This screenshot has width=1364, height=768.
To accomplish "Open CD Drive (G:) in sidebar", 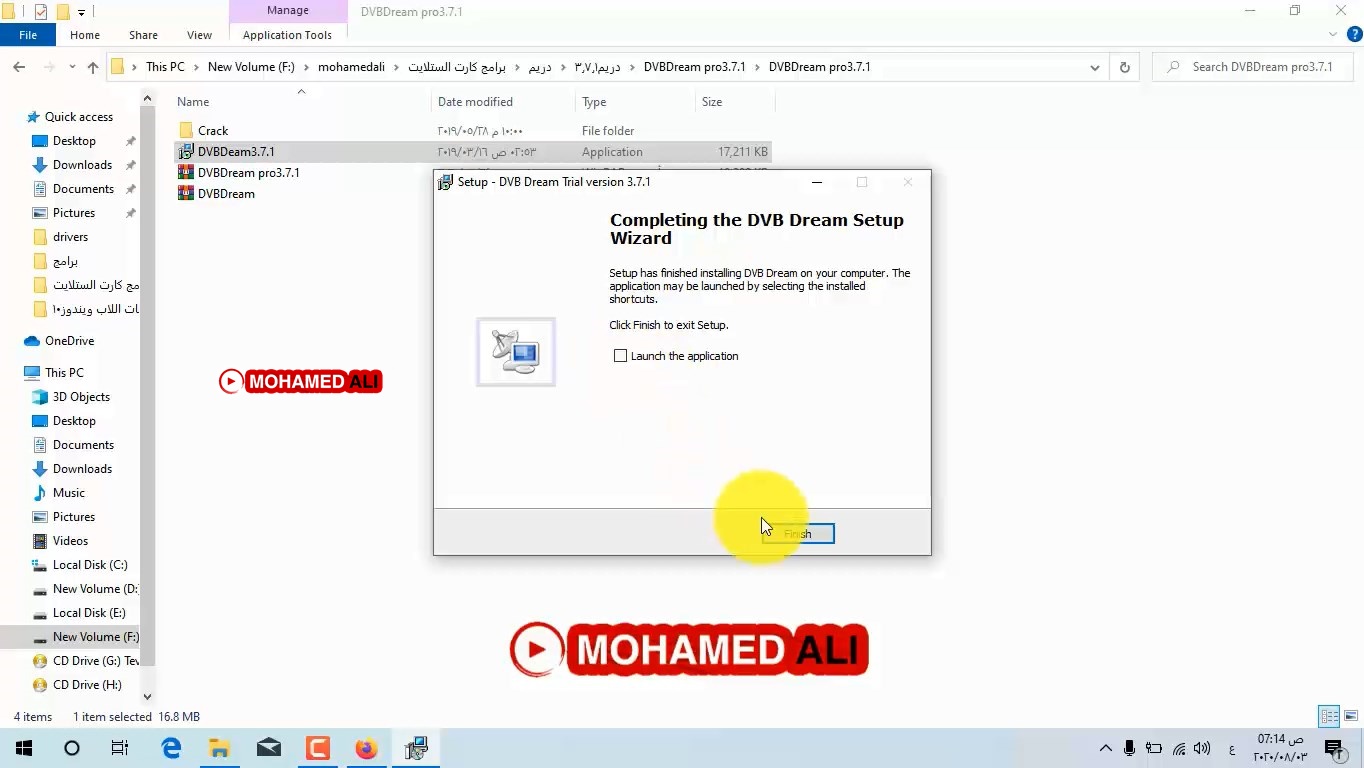I will tap(95, 661).
